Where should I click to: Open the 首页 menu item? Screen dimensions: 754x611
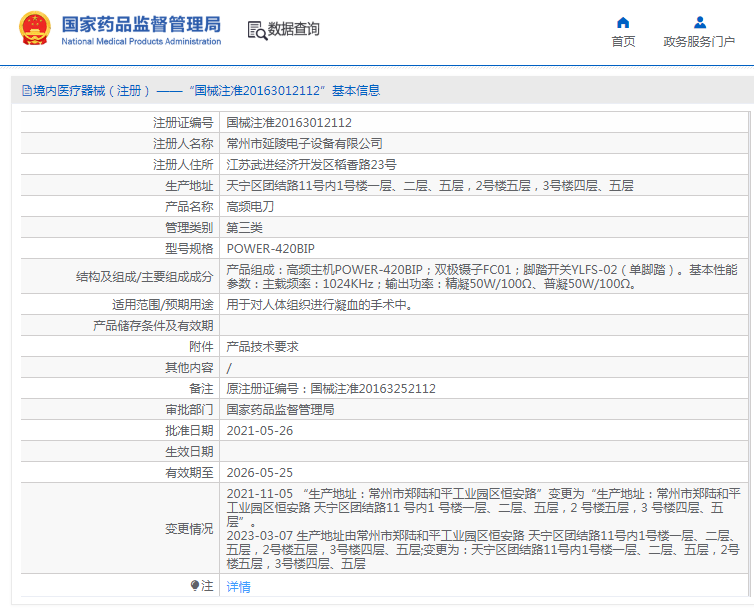coord(623,42)
